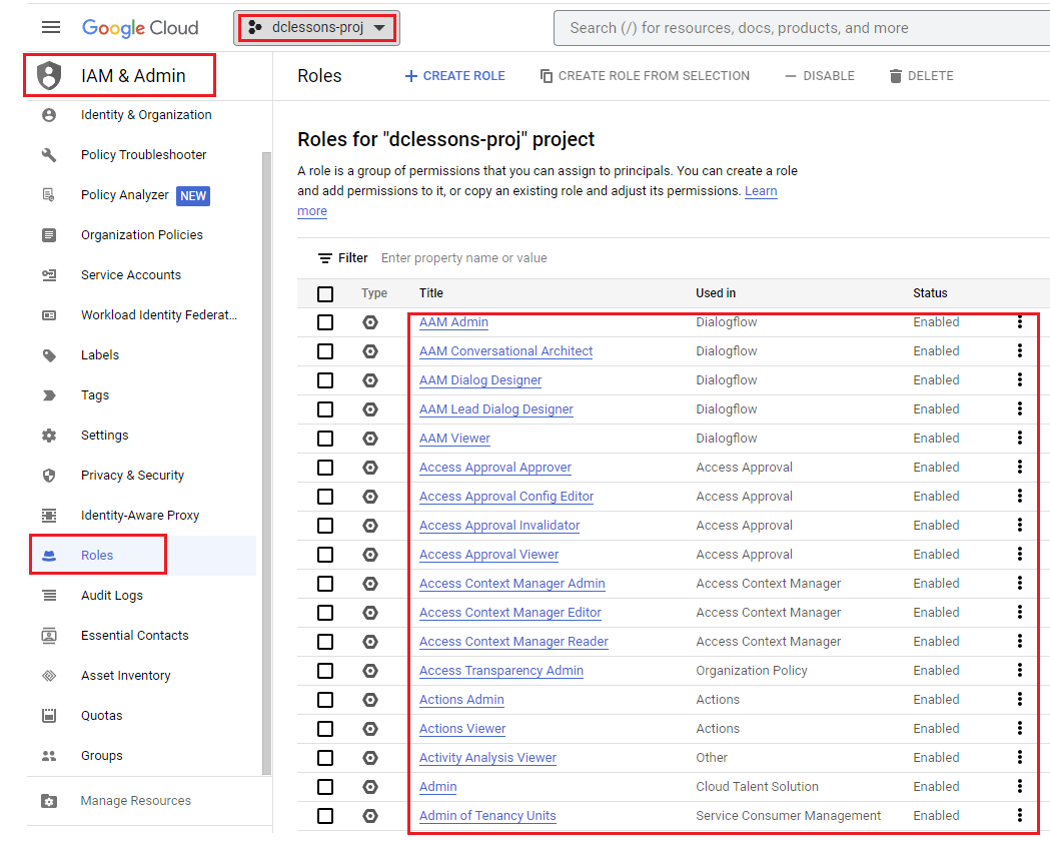This screenshot has width=1050, height=841.
Task: Click the Tags arrow icon
Action: pos(49,395)
